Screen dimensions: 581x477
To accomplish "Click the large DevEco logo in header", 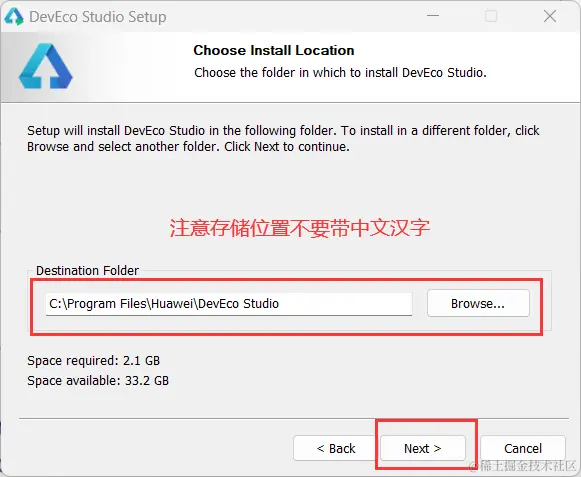I will [x=46, y=66].
